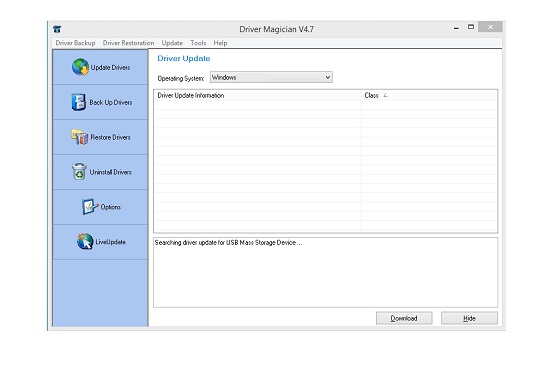Click the Uninstall Drivers recycle bin icon
Viewport: 550px width, 369px height.
(79, 172)
